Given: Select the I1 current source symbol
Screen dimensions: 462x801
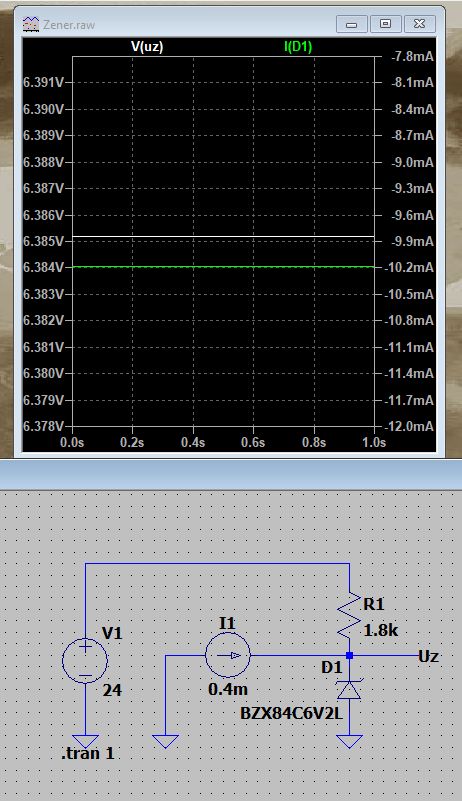Looking at the screenshot, I should point(228,655).
